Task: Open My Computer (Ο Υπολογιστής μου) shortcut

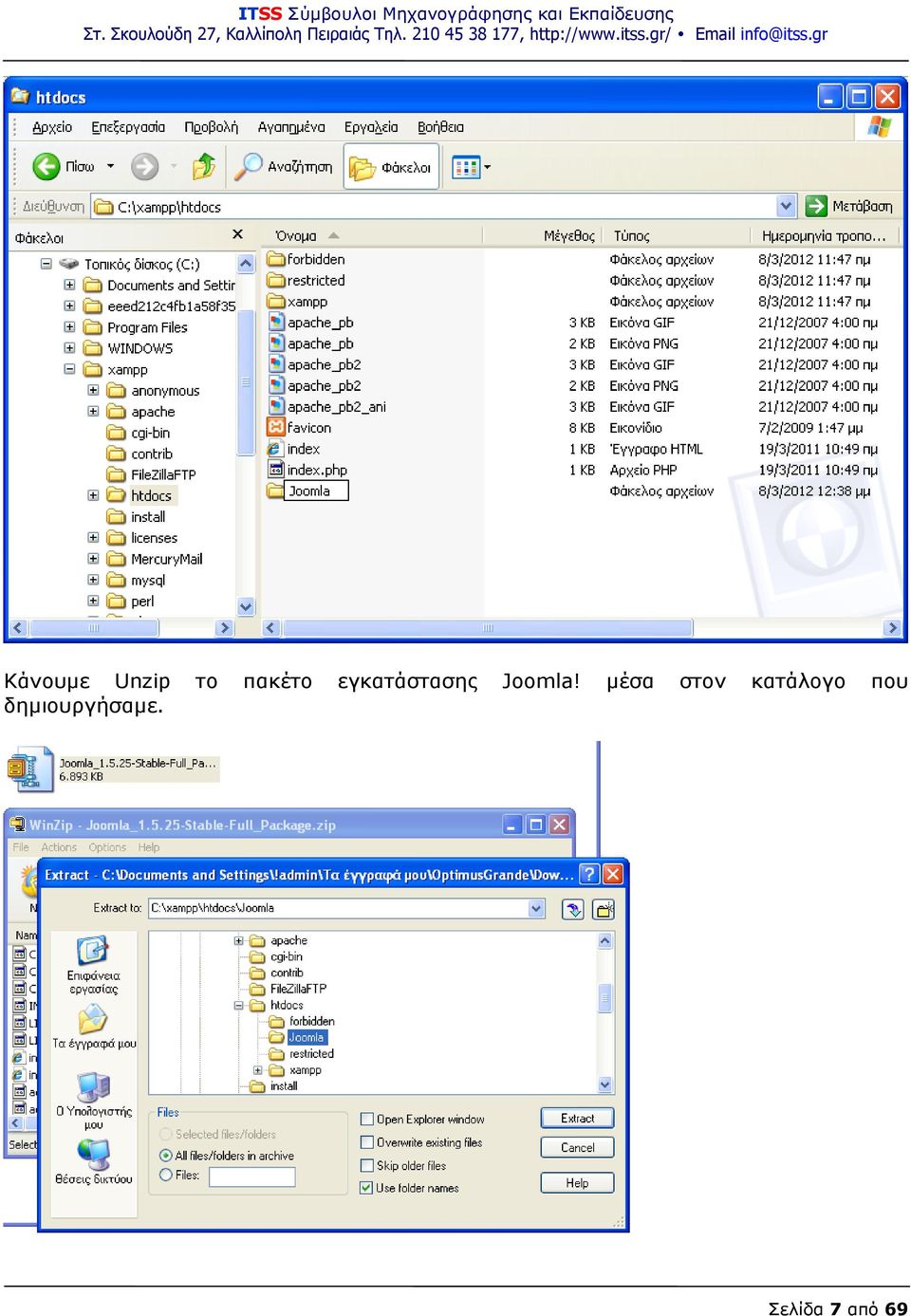Action: 93,1101
